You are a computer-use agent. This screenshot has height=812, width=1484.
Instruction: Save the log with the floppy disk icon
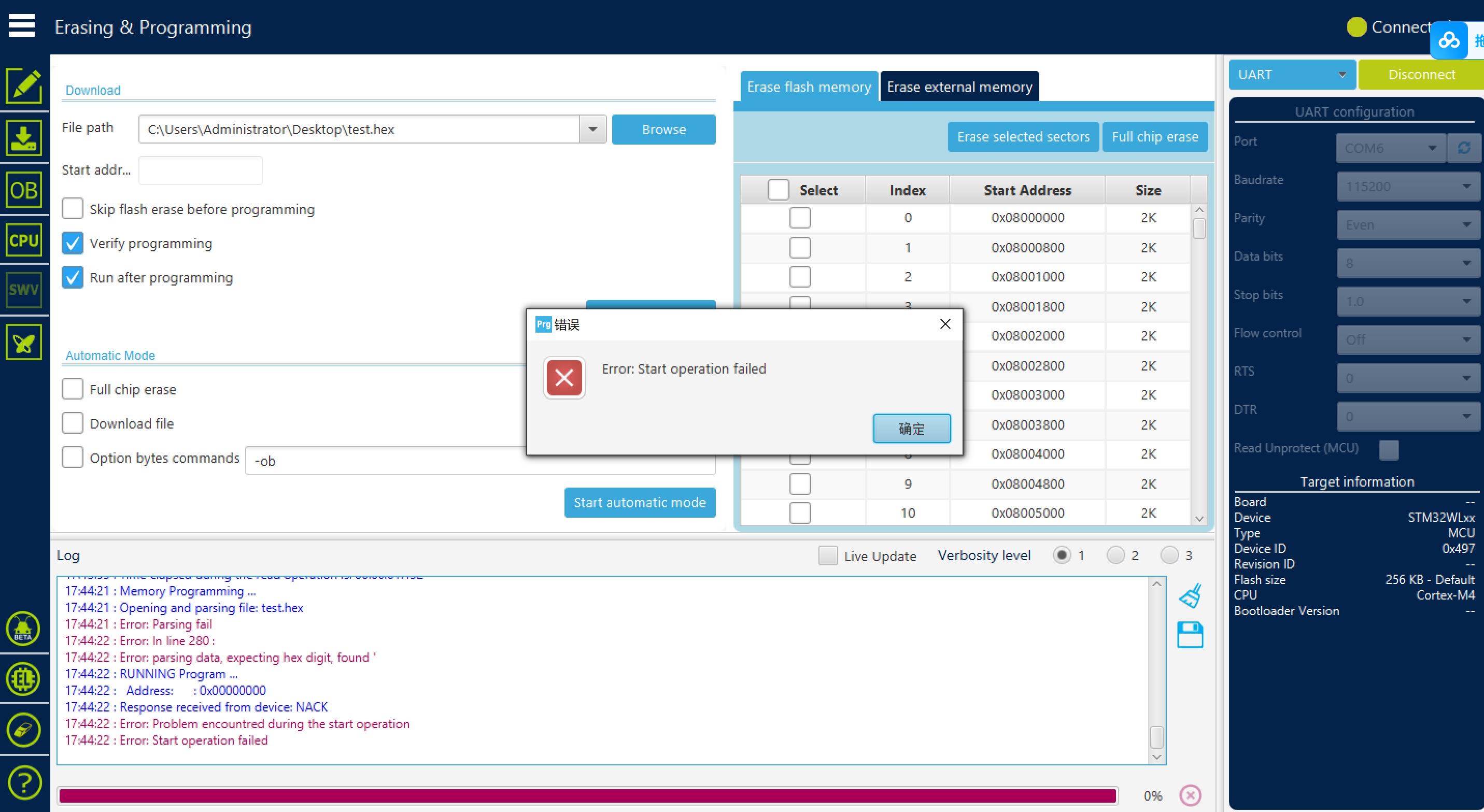coord(1190,635)
